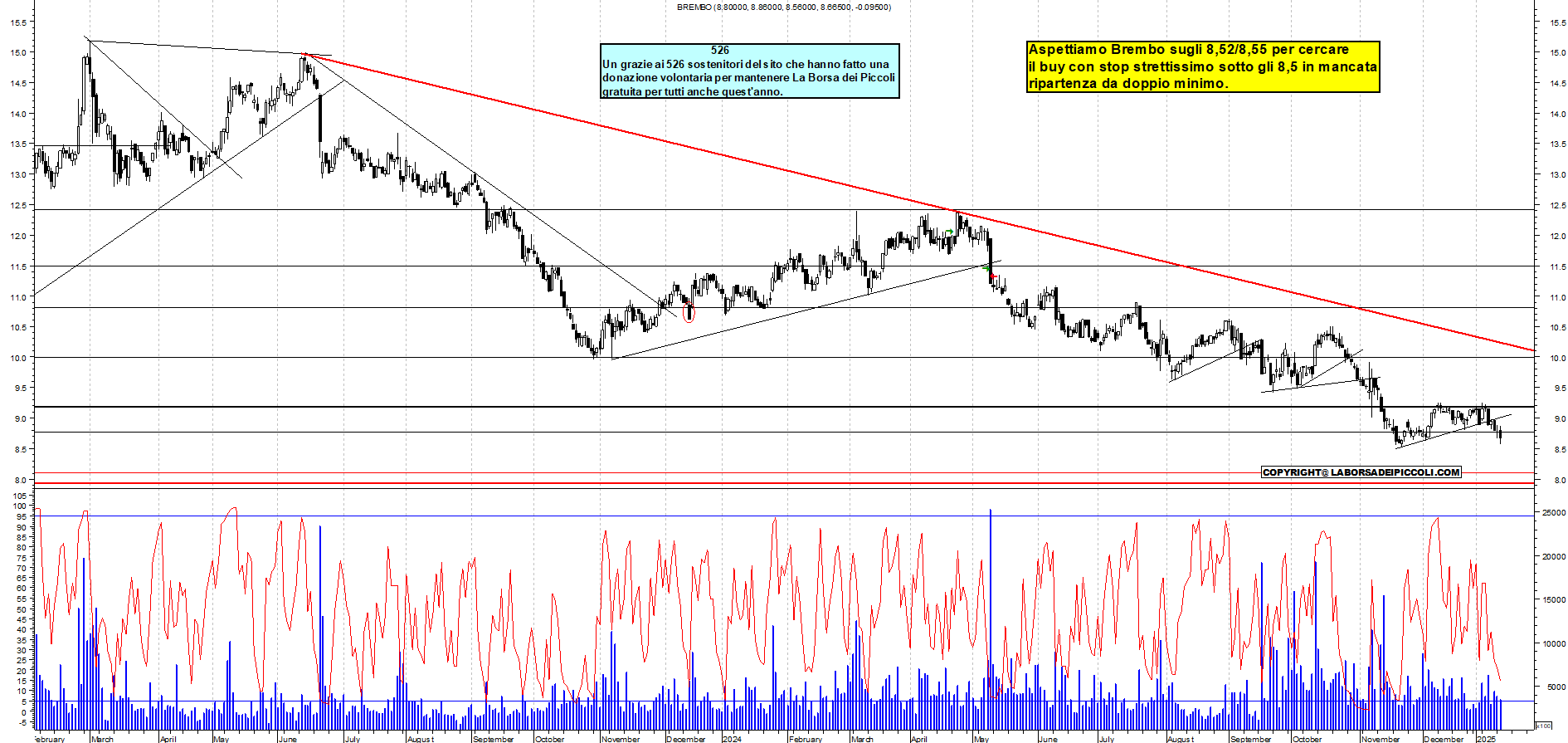Viewport: 1568px width, 743px height.
Task: Click 15.5 on the left price axis
Action: coord(17,22)
